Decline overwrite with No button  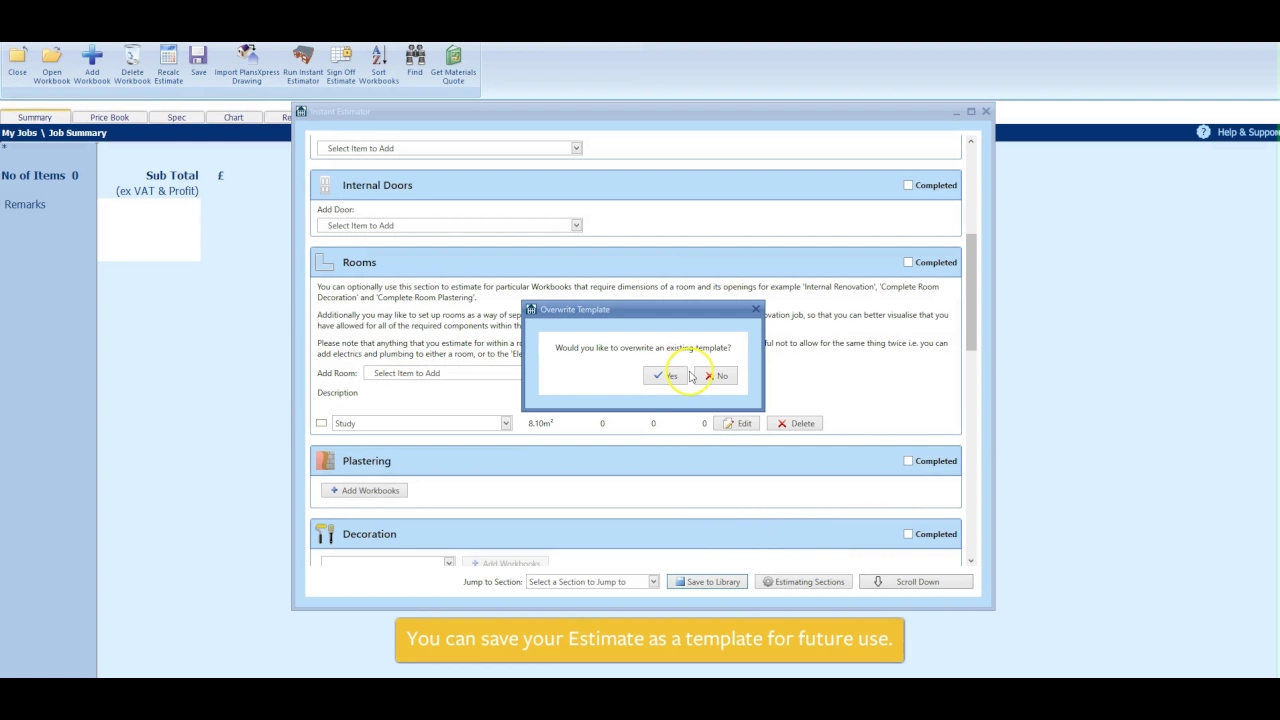tap(716, 376)
